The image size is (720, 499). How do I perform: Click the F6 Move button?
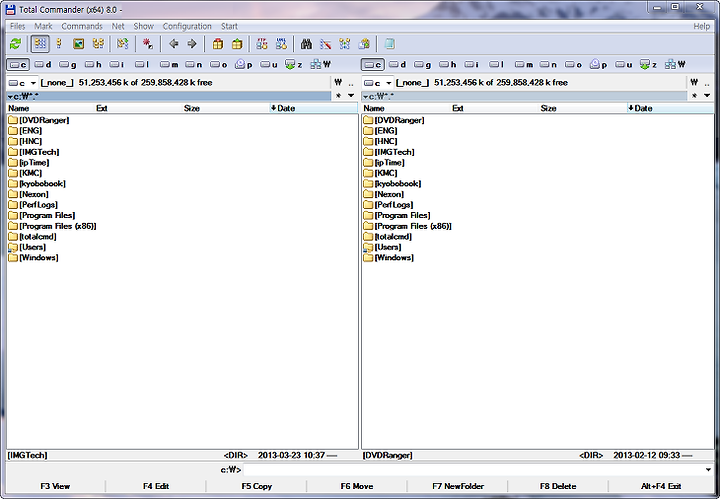pos(357,486)
